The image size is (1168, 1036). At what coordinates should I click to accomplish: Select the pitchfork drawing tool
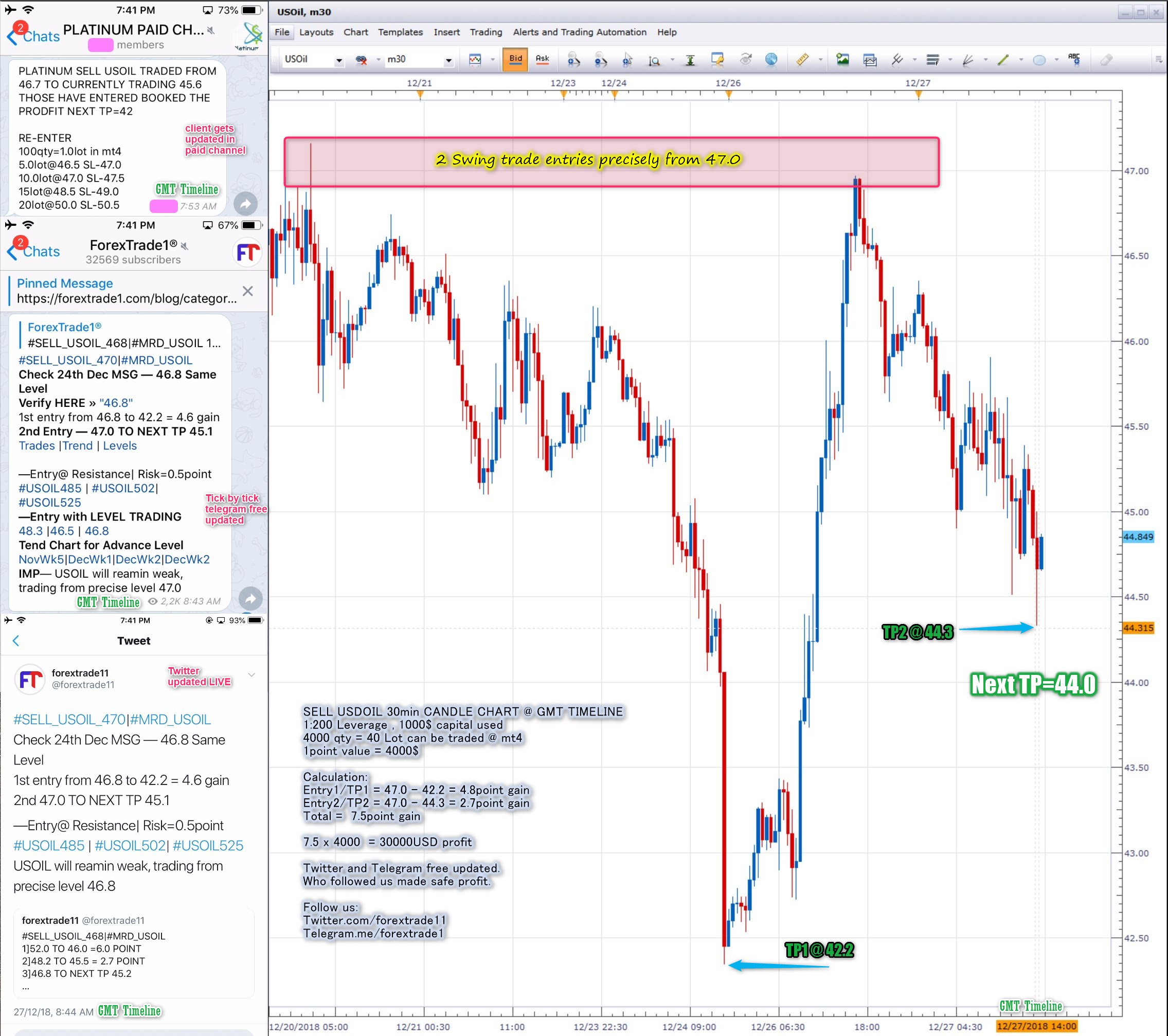(897, 60)
